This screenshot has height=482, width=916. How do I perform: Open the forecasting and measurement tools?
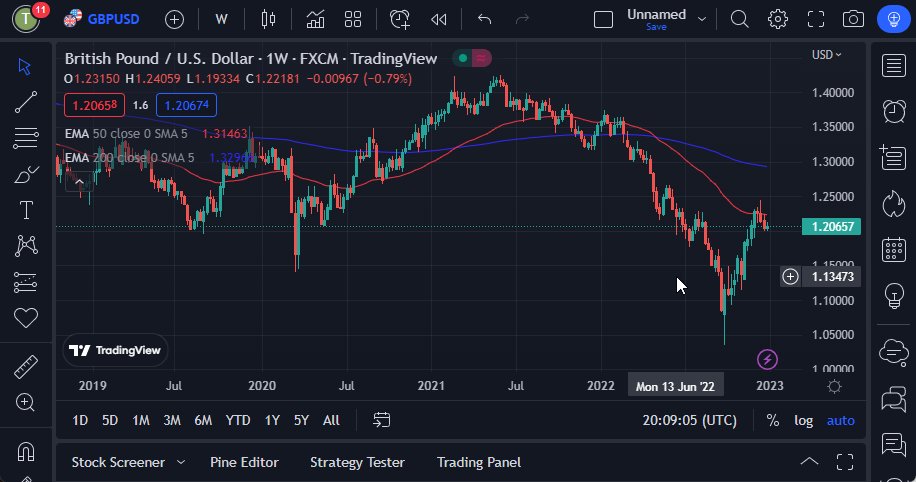click(26, 282)
